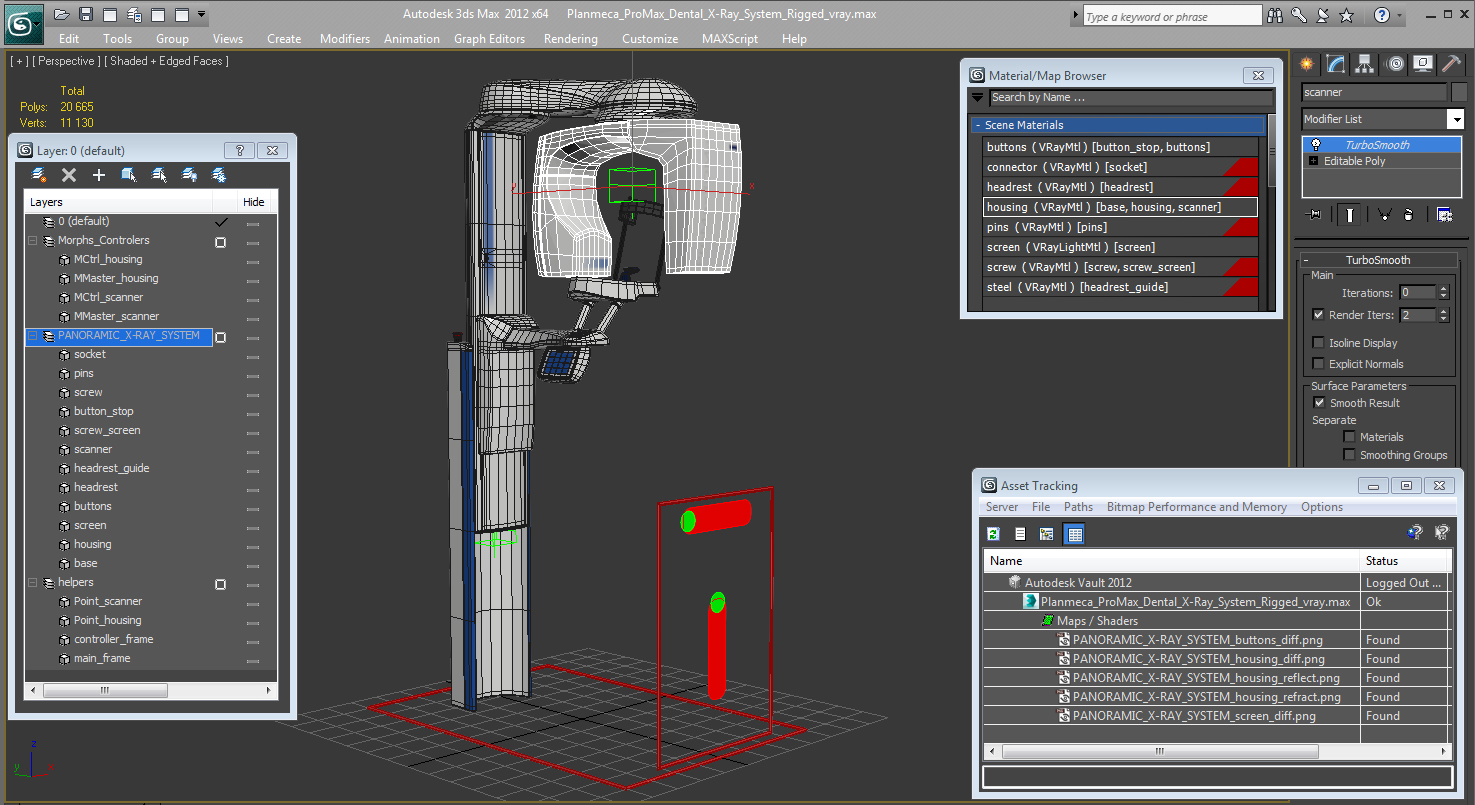Click Add Selected Objects plus icon
1475x805 pixels.
pyautogui.click(x=99, y=175)
